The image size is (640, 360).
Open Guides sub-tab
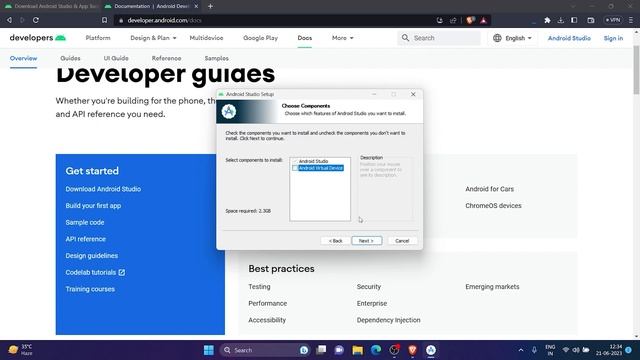[70, 58]
